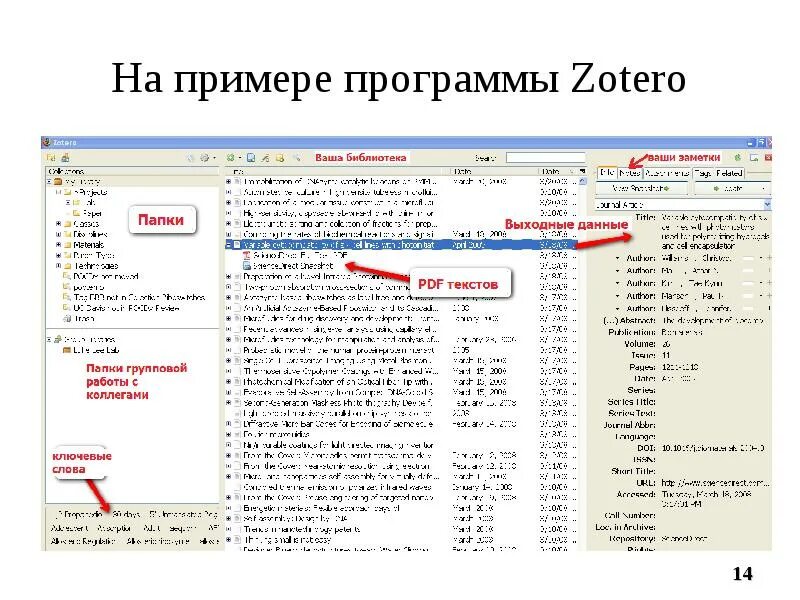800x600 pixels.
Task: Click the Issue field value 11
Action: [x=666, y=355]
